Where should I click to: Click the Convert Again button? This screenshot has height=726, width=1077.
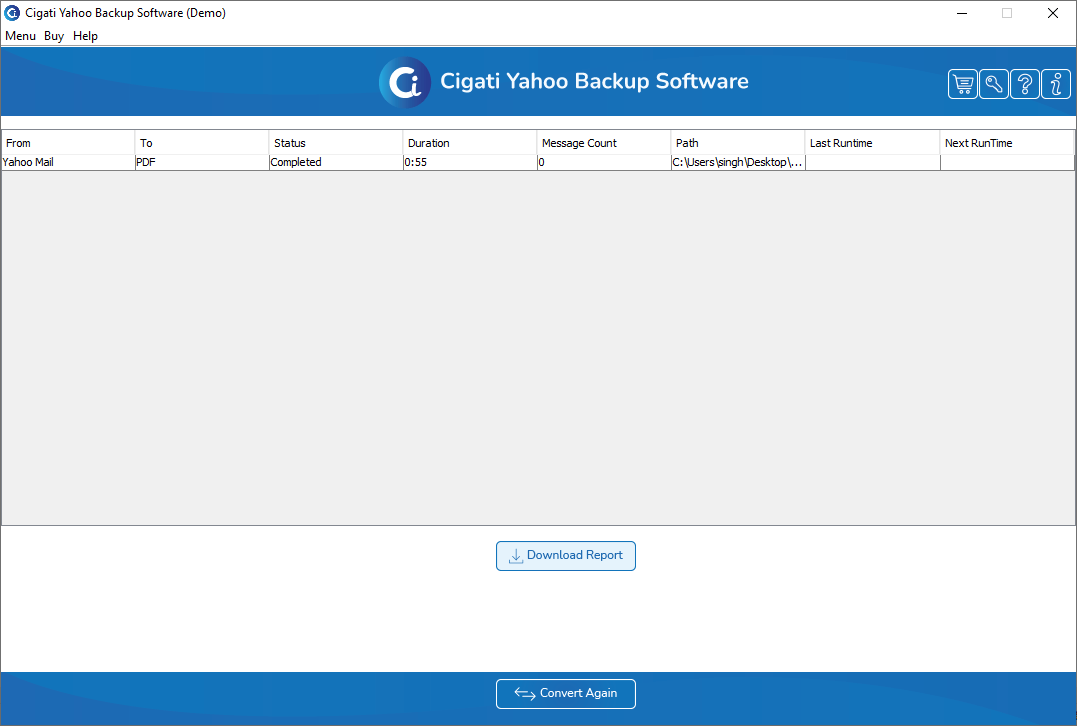pyautogui.click(x=565, y=694)
